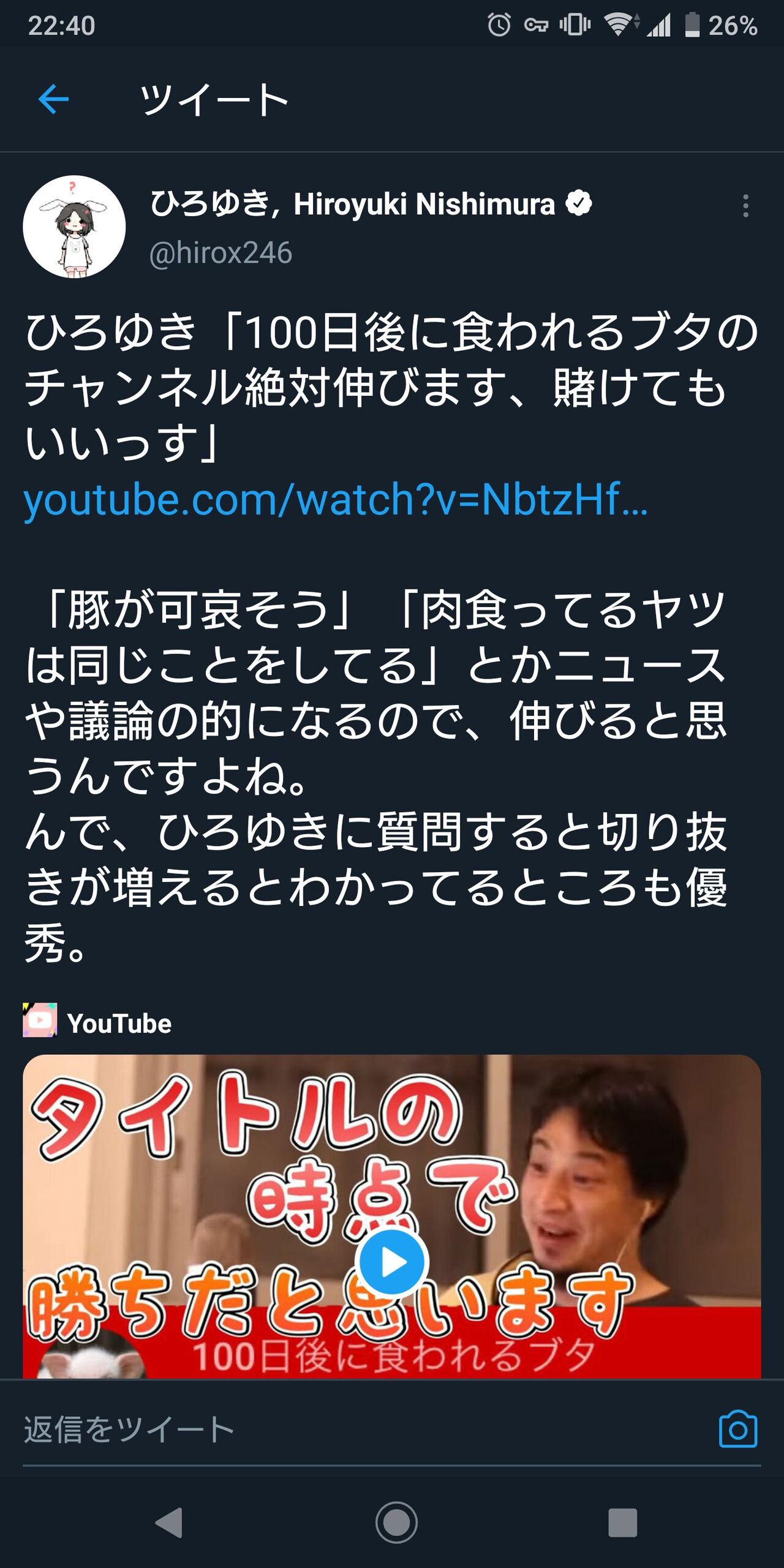This screenshot has height=1568, width=784.
Task: Open the youtube.com/watch link
Action: click(336, 500)
